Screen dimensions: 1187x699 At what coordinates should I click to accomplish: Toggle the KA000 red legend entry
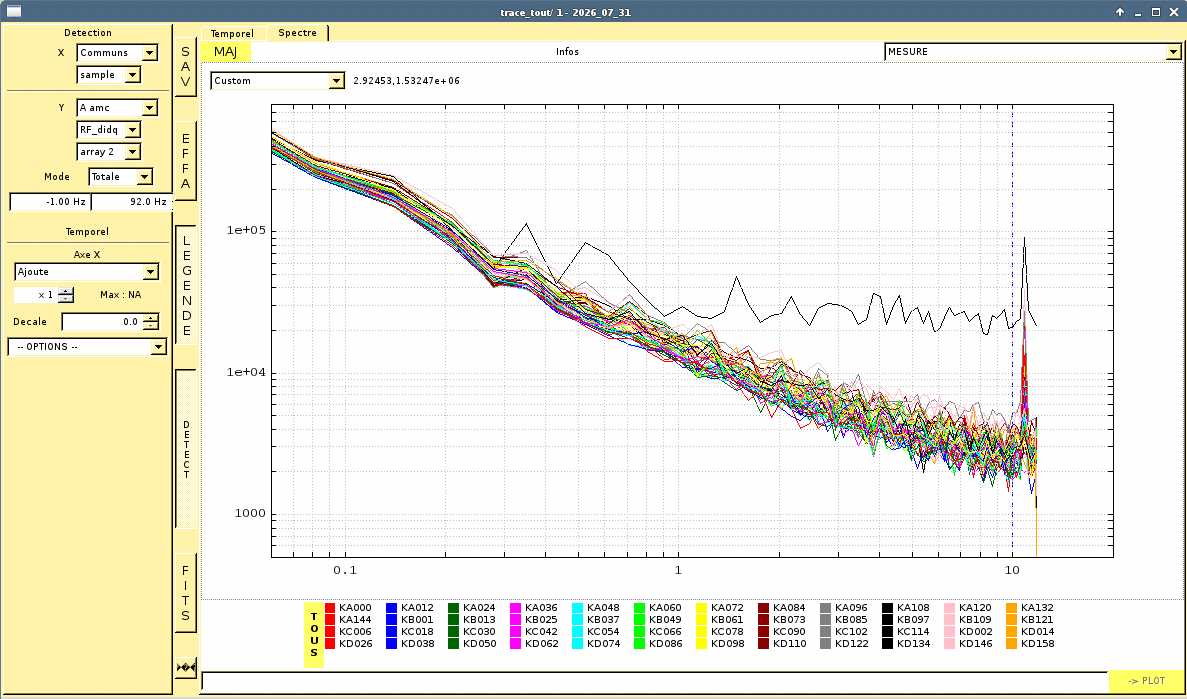point(348,607)
